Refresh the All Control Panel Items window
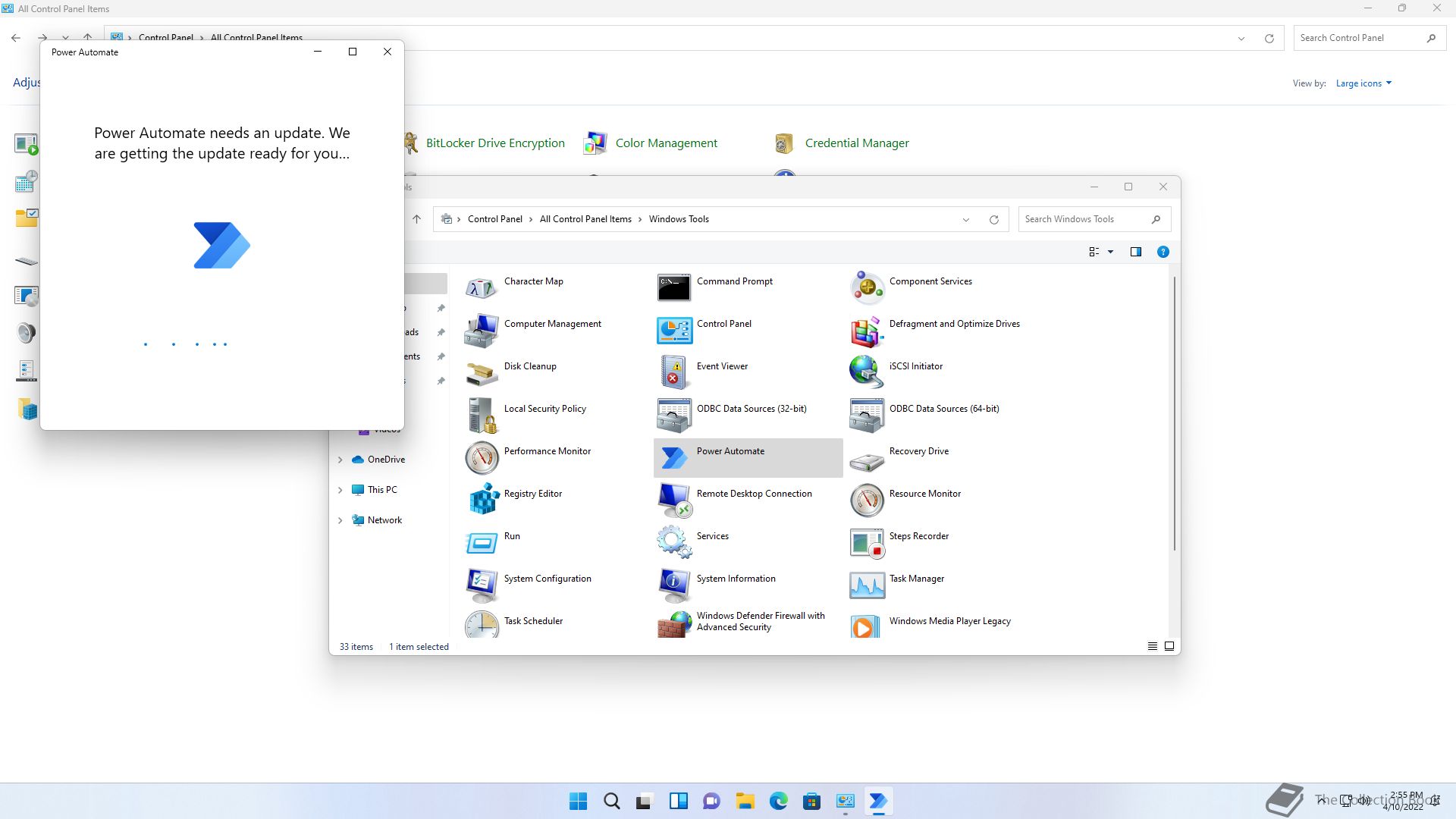1456x819 pixels. pos(1269,39)
